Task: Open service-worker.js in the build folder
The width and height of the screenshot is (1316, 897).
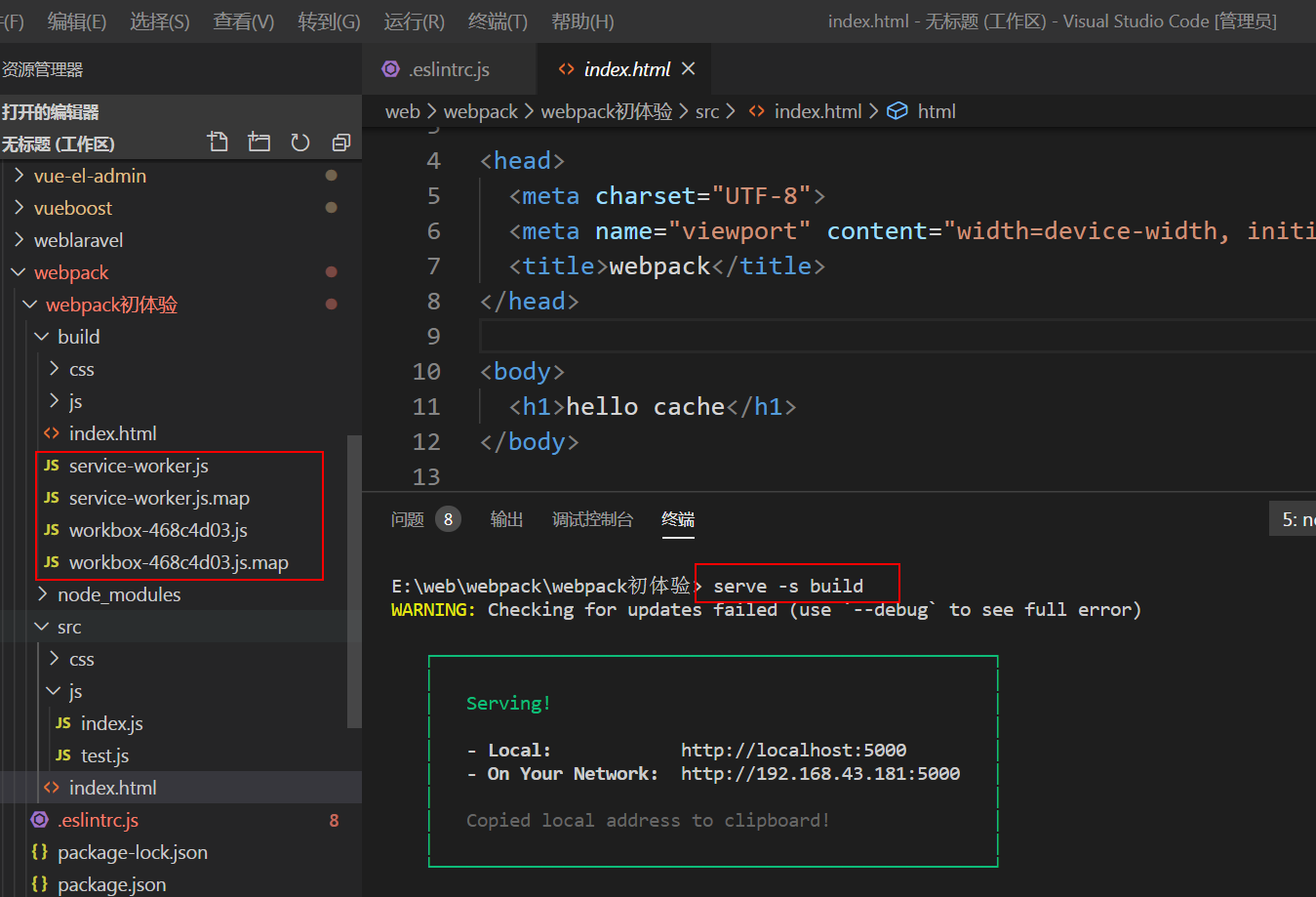Action: pos(139,466)
